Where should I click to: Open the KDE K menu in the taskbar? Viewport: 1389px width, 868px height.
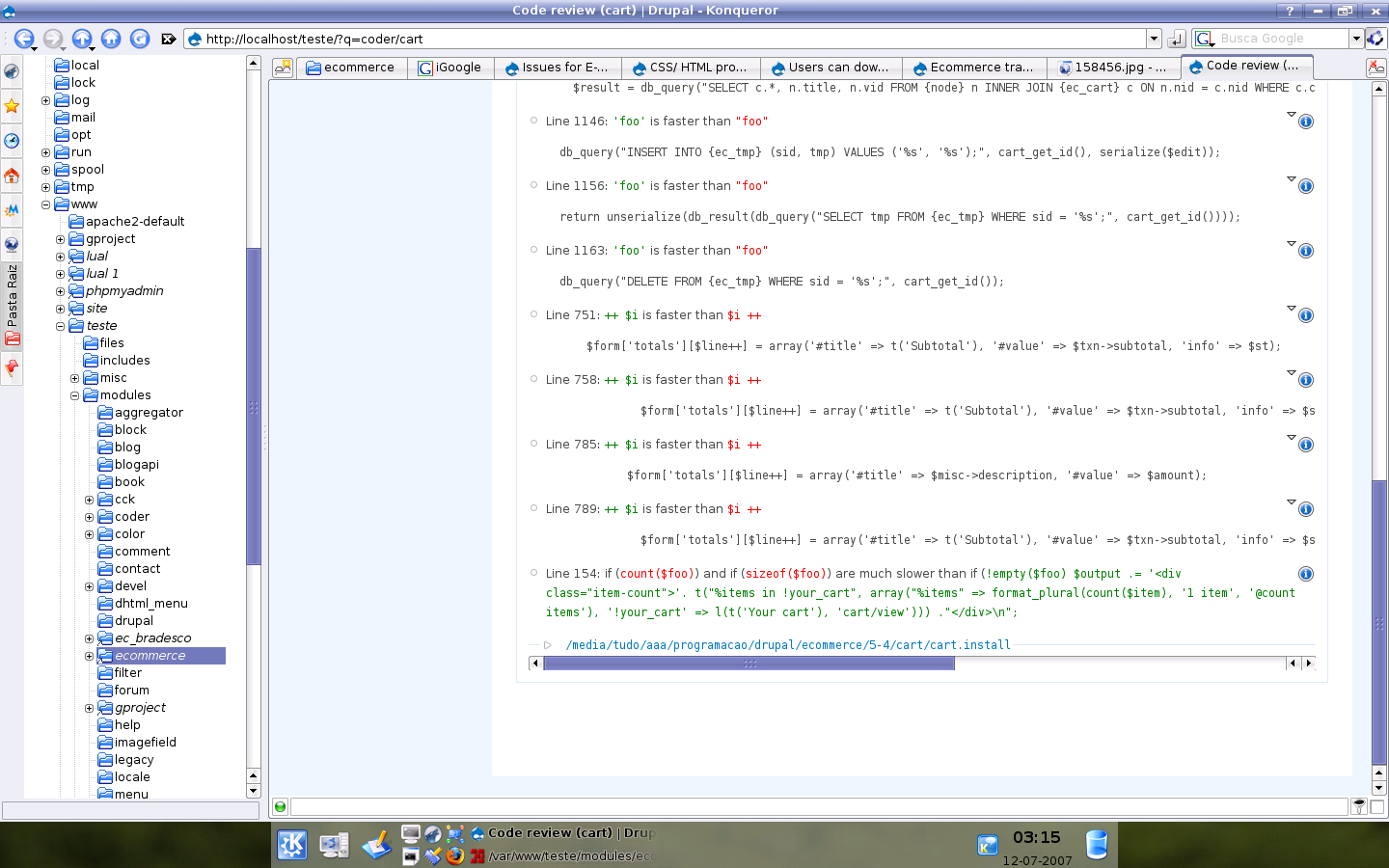(x=292, y=845)
